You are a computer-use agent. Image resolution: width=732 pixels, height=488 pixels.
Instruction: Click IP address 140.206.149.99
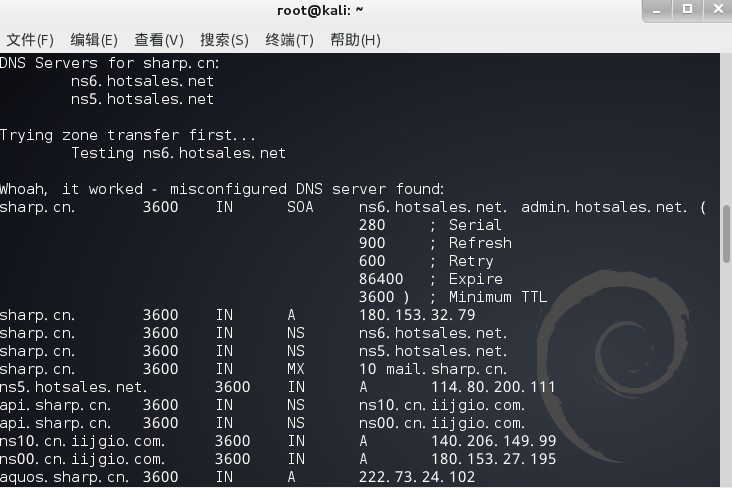[x=493, y=441]
